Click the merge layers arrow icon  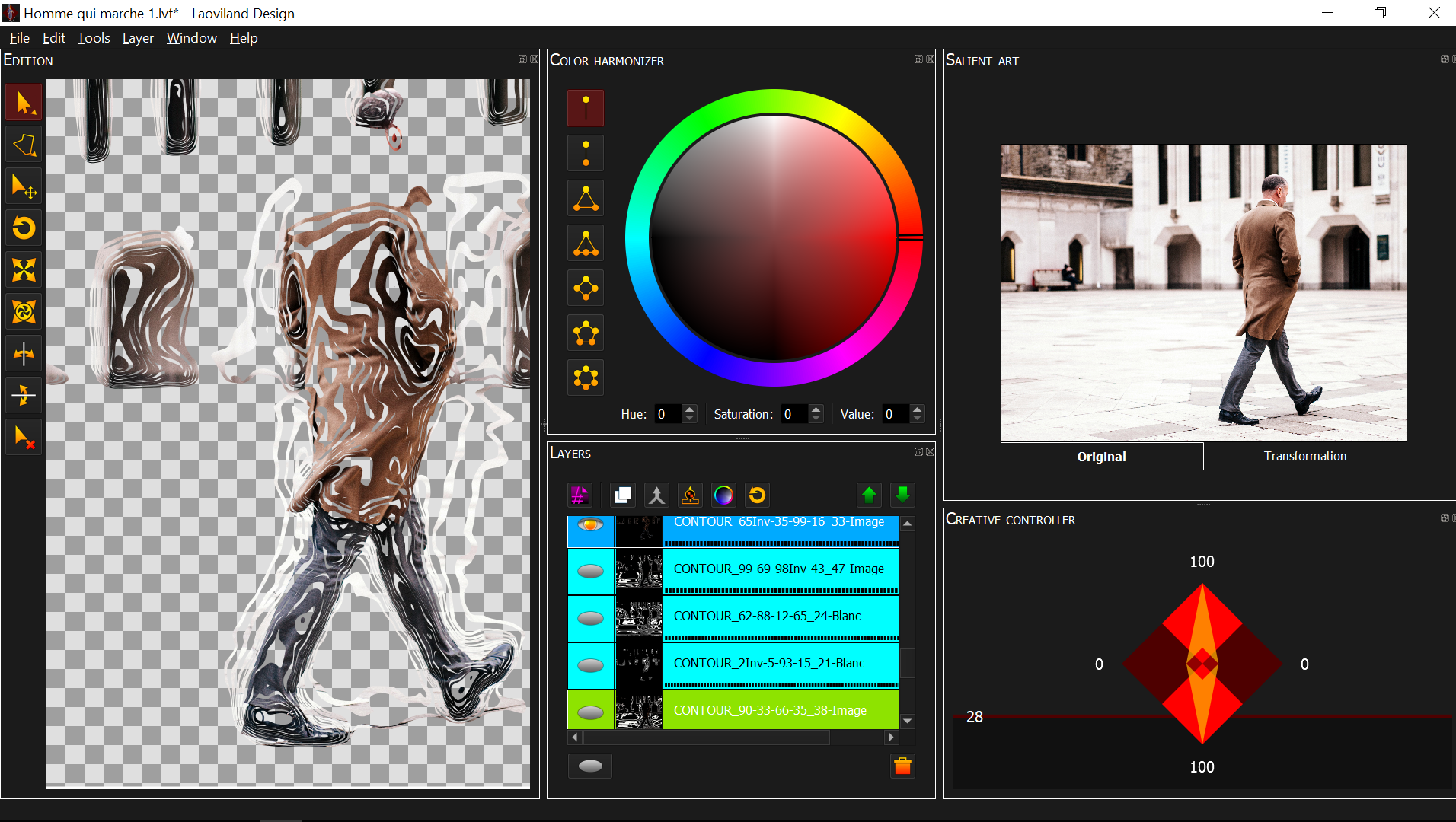(656, 495)
